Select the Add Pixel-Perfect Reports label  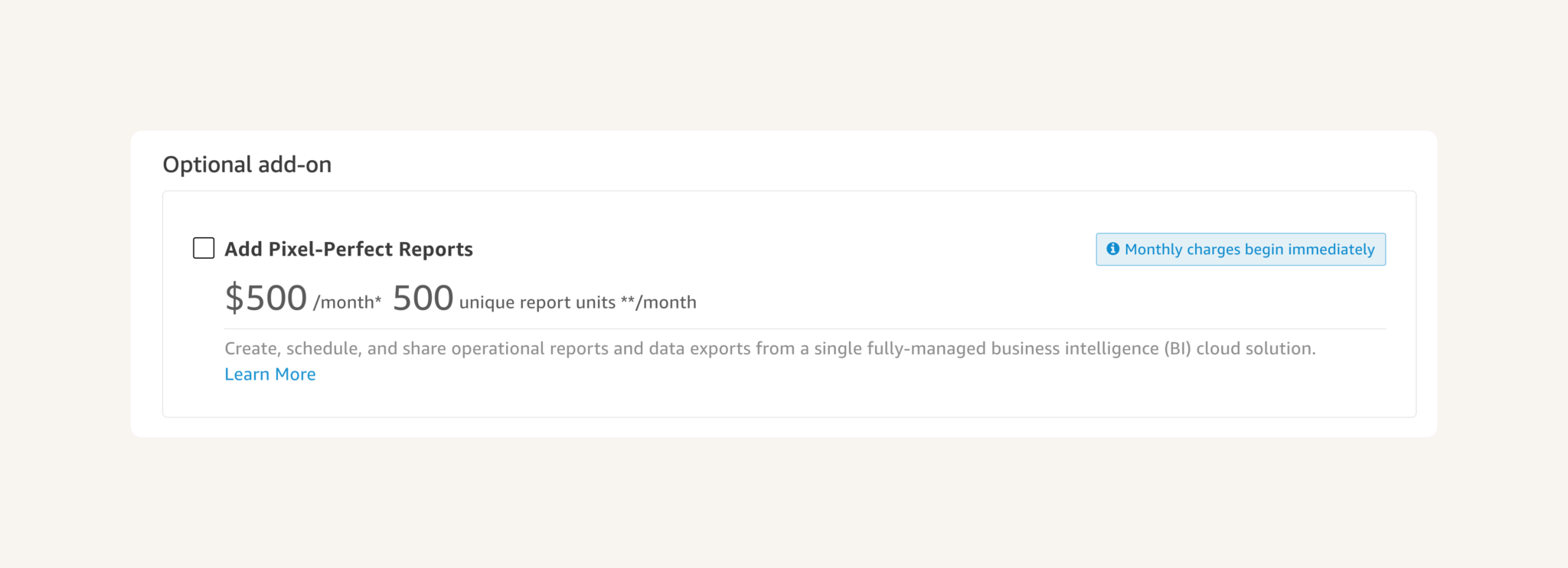(x=348, y=248)
